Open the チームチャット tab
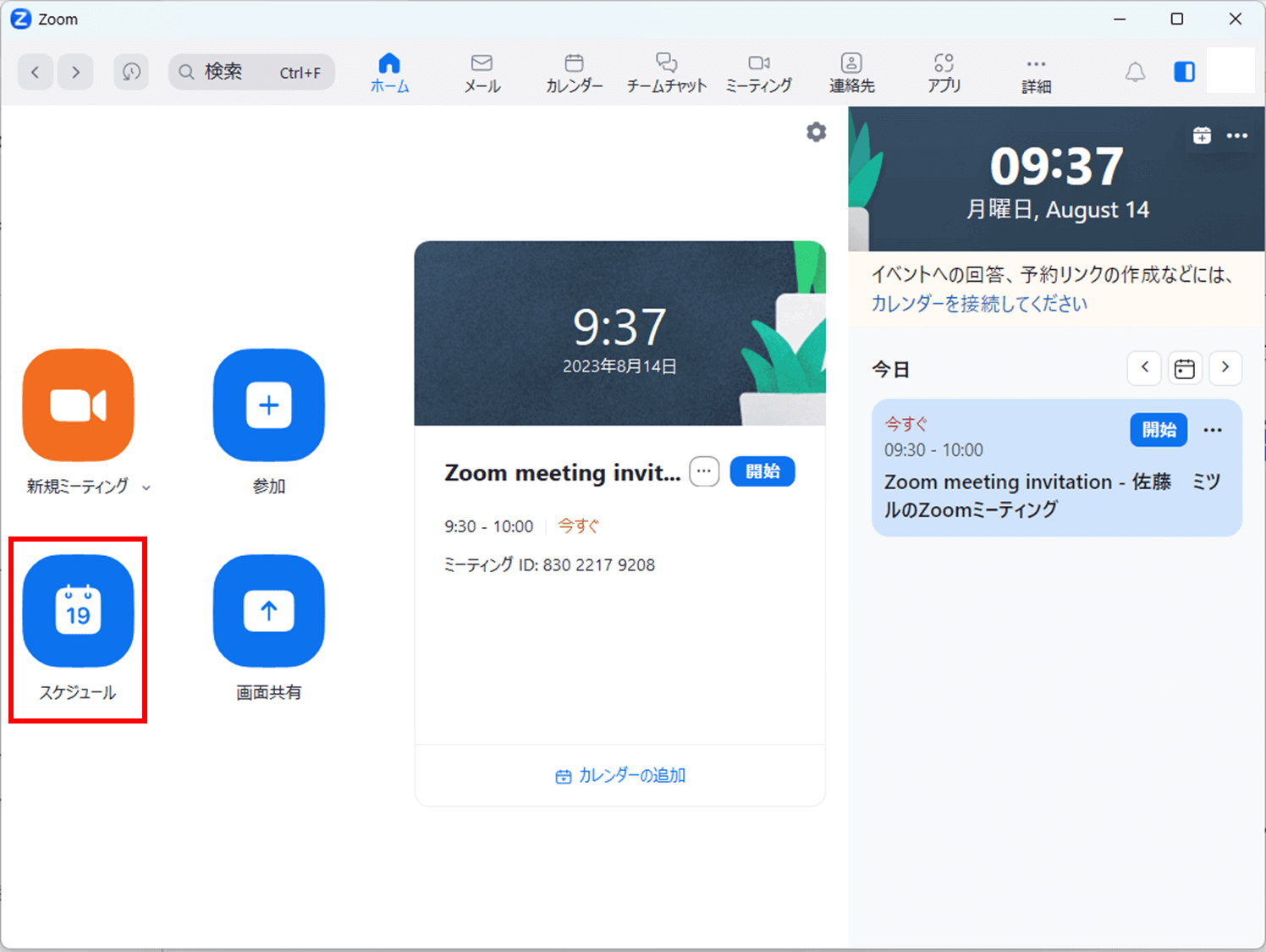 (x=667, y=73)
